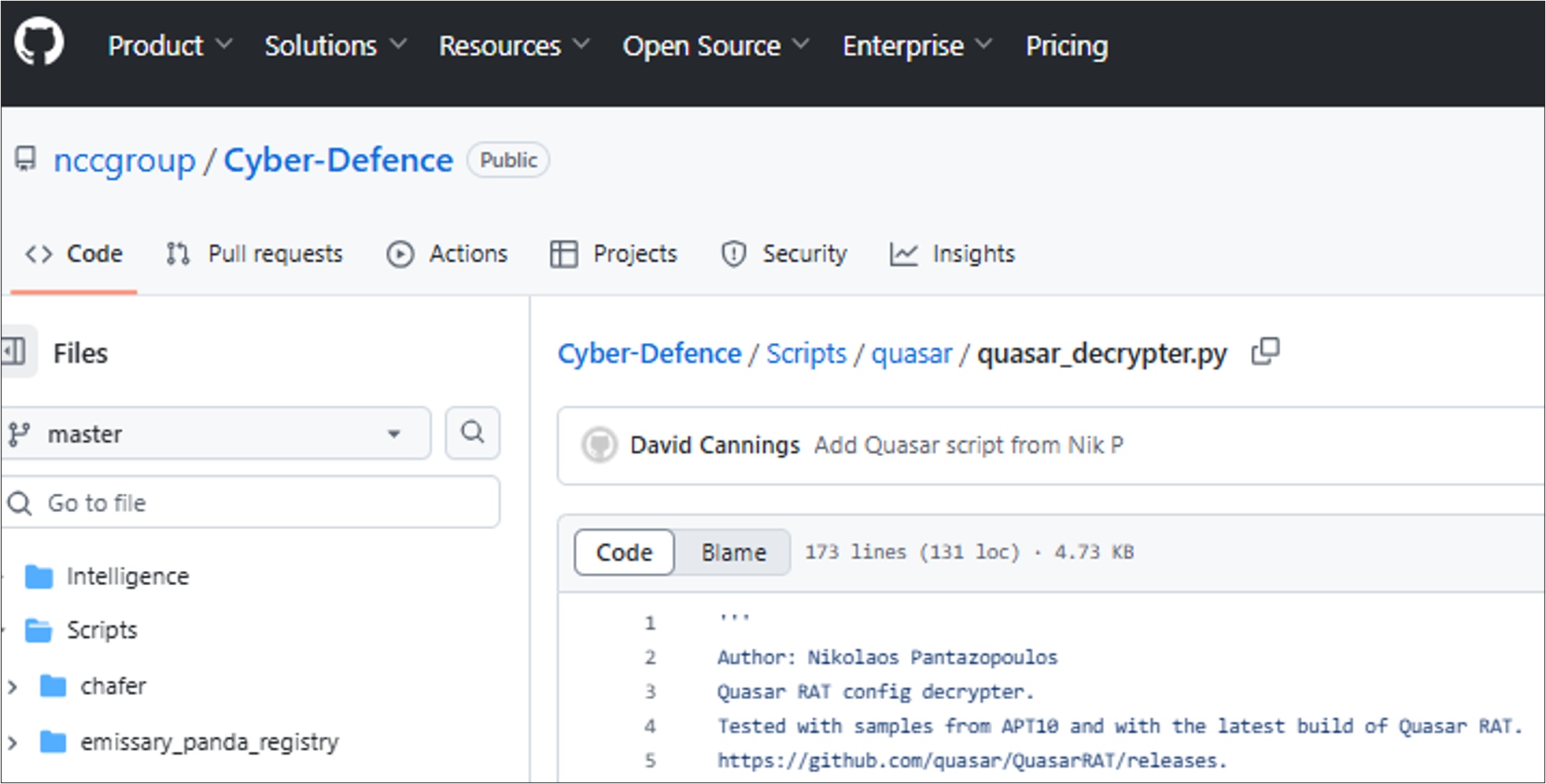
Task: Open the quasar breadcrumb link
Action: tap(911, 354)
